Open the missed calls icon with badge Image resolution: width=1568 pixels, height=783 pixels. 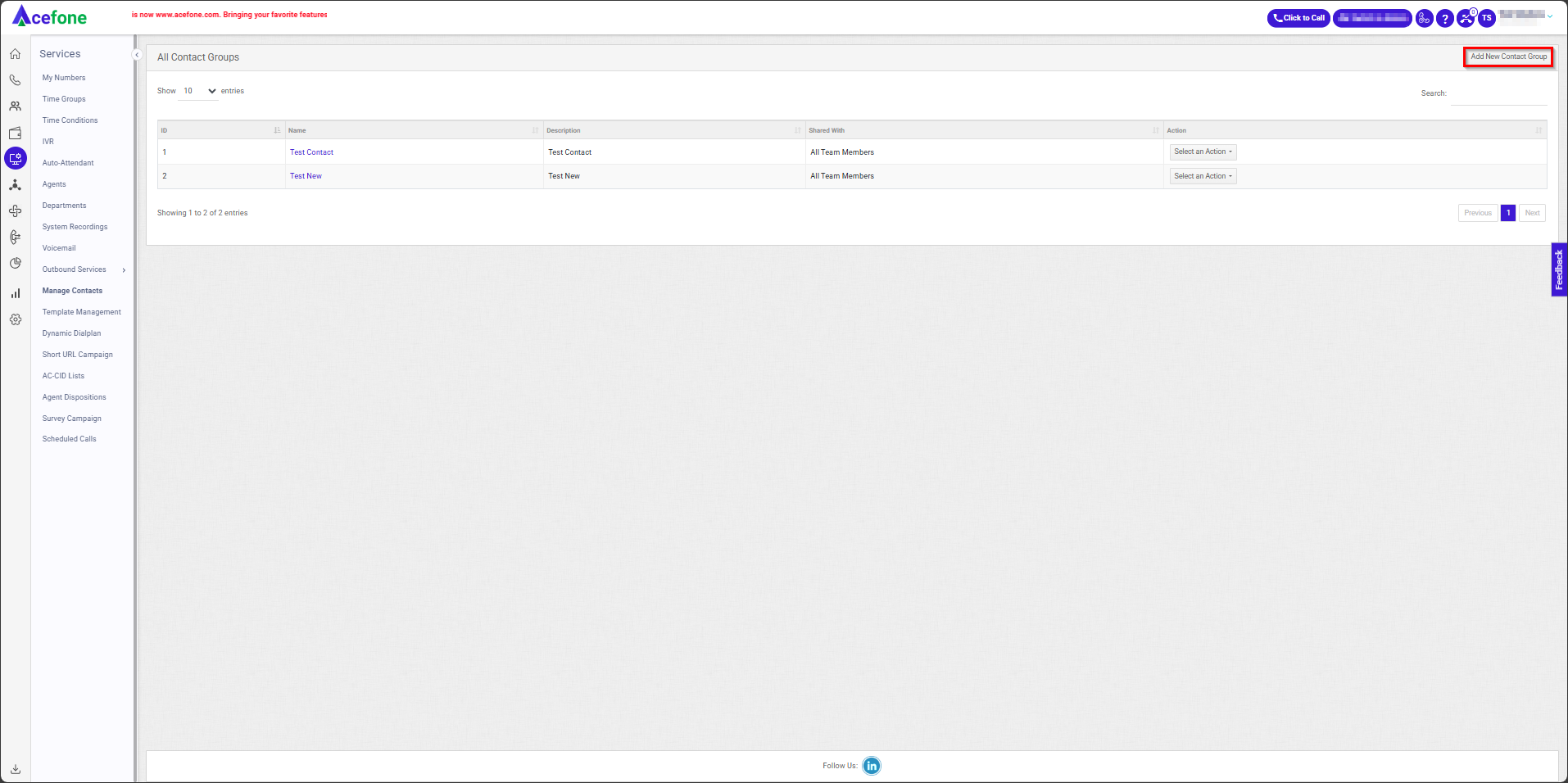coord(1466,18)
